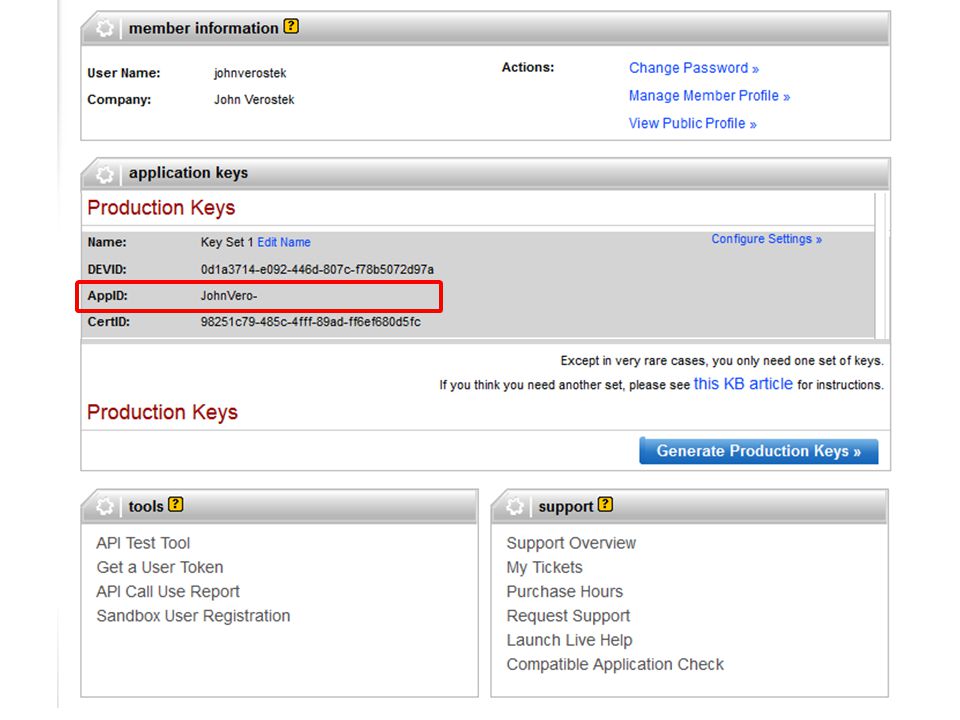Click the application keys gear icon
Screen dimensions: 960x720
105,174
